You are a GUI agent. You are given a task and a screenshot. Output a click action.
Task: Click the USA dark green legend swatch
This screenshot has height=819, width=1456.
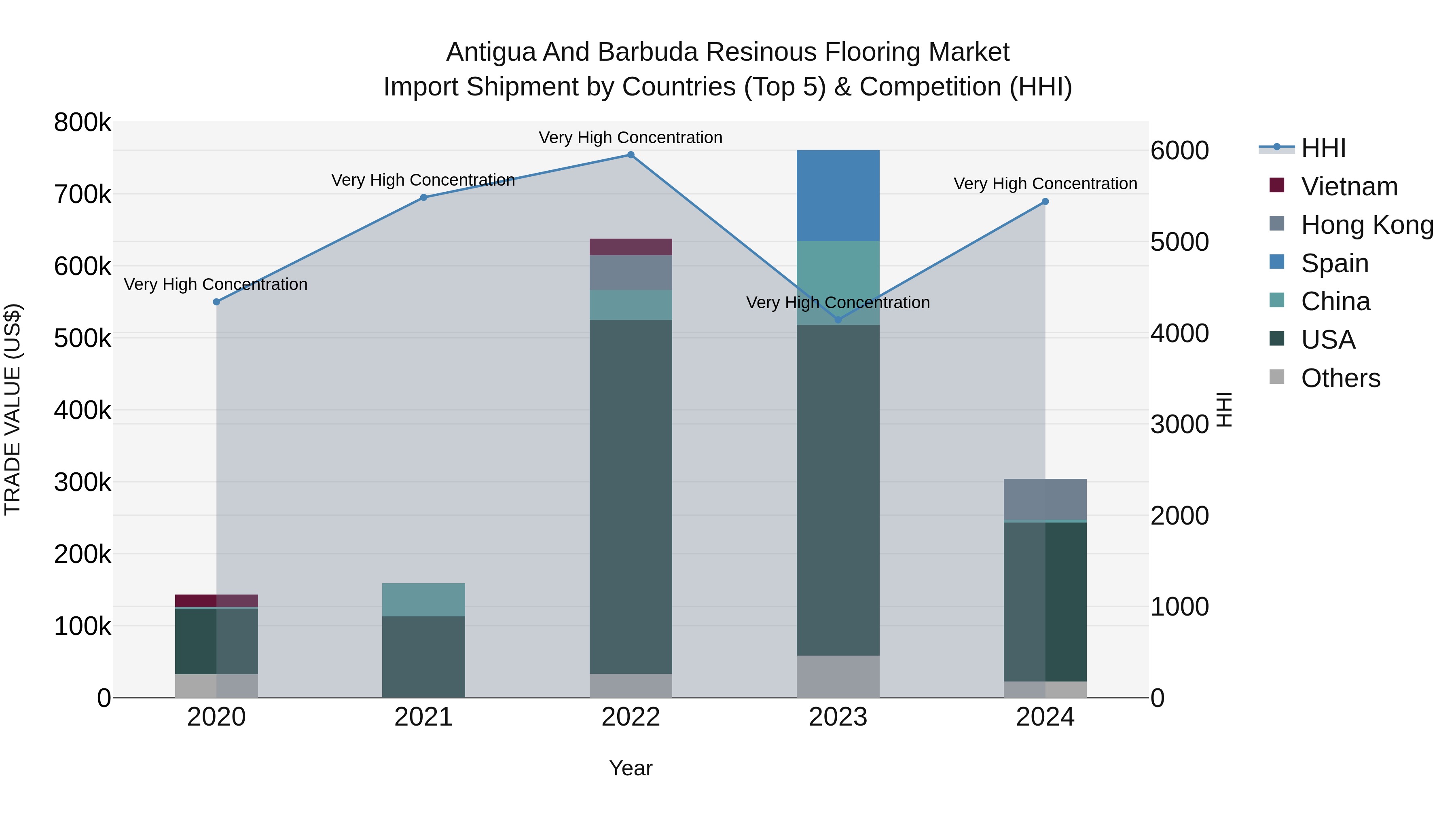1277,339
